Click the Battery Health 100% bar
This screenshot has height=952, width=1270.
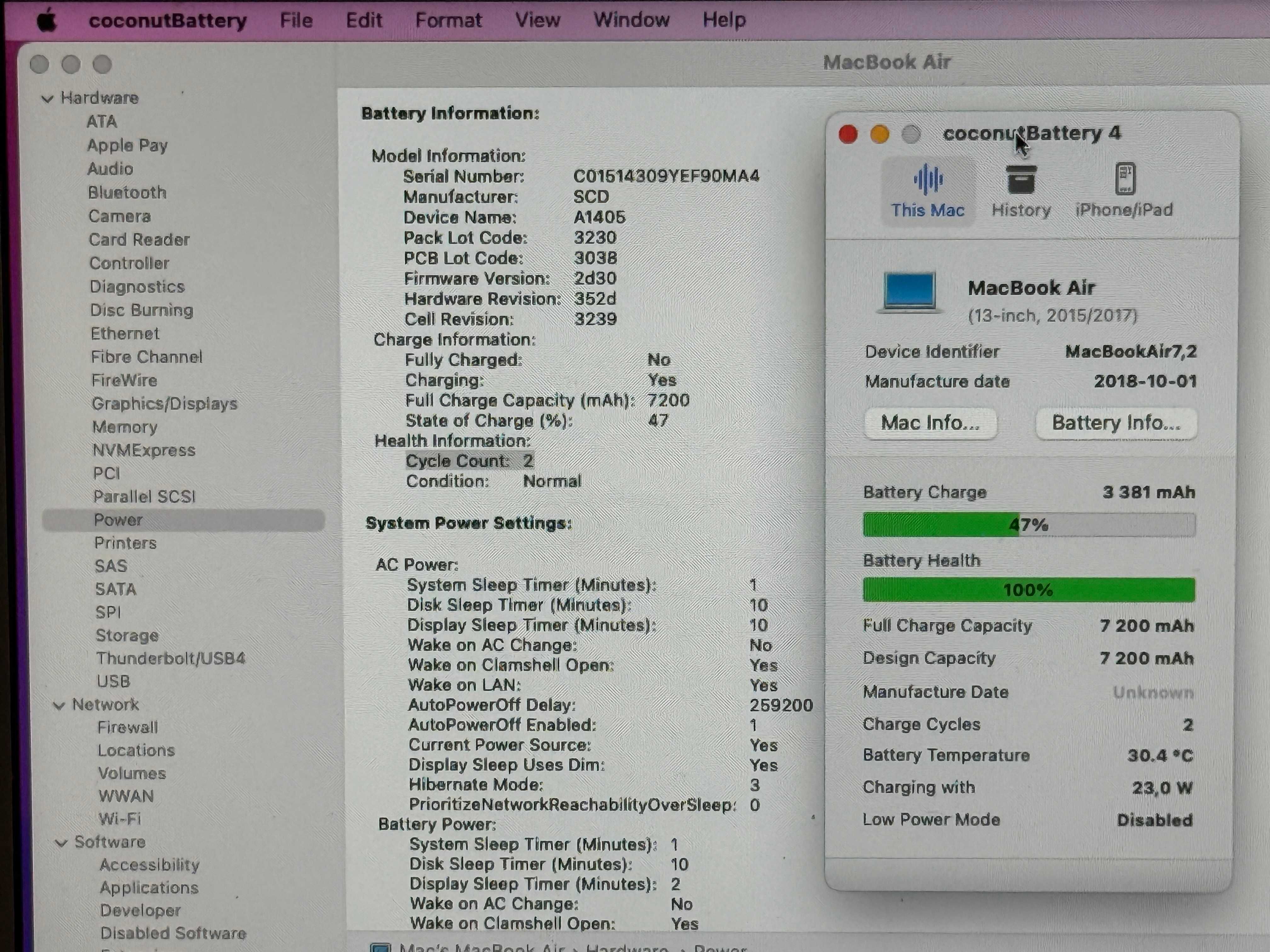click(1029, 590)
